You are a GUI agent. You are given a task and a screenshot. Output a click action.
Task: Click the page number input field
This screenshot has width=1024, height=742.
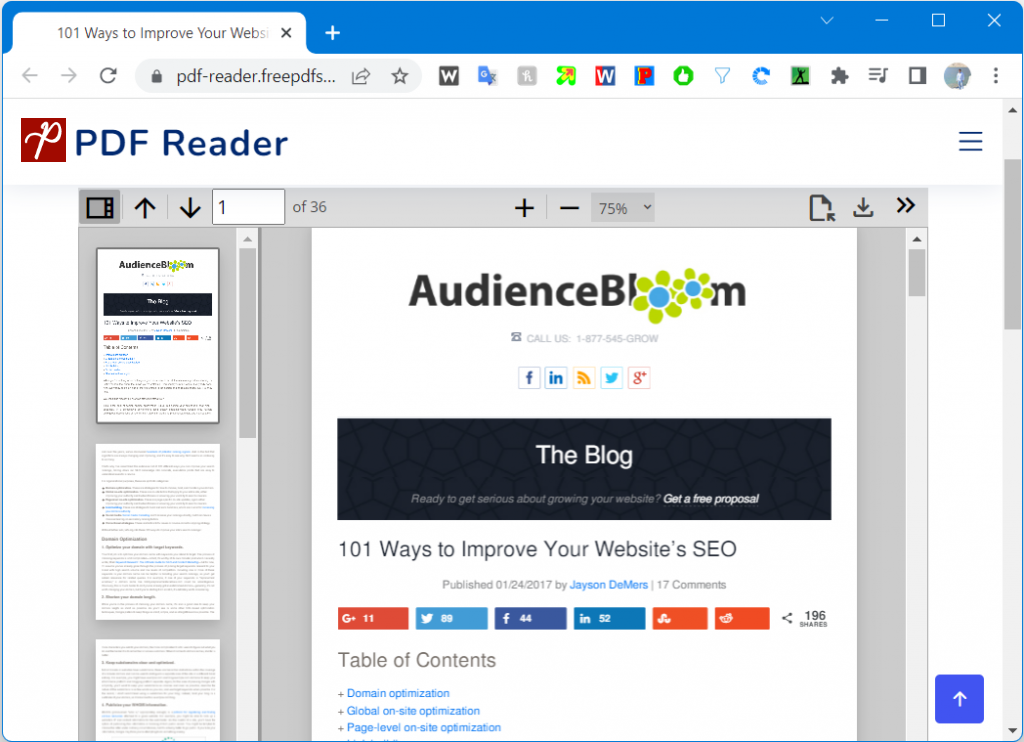[248, 207]
